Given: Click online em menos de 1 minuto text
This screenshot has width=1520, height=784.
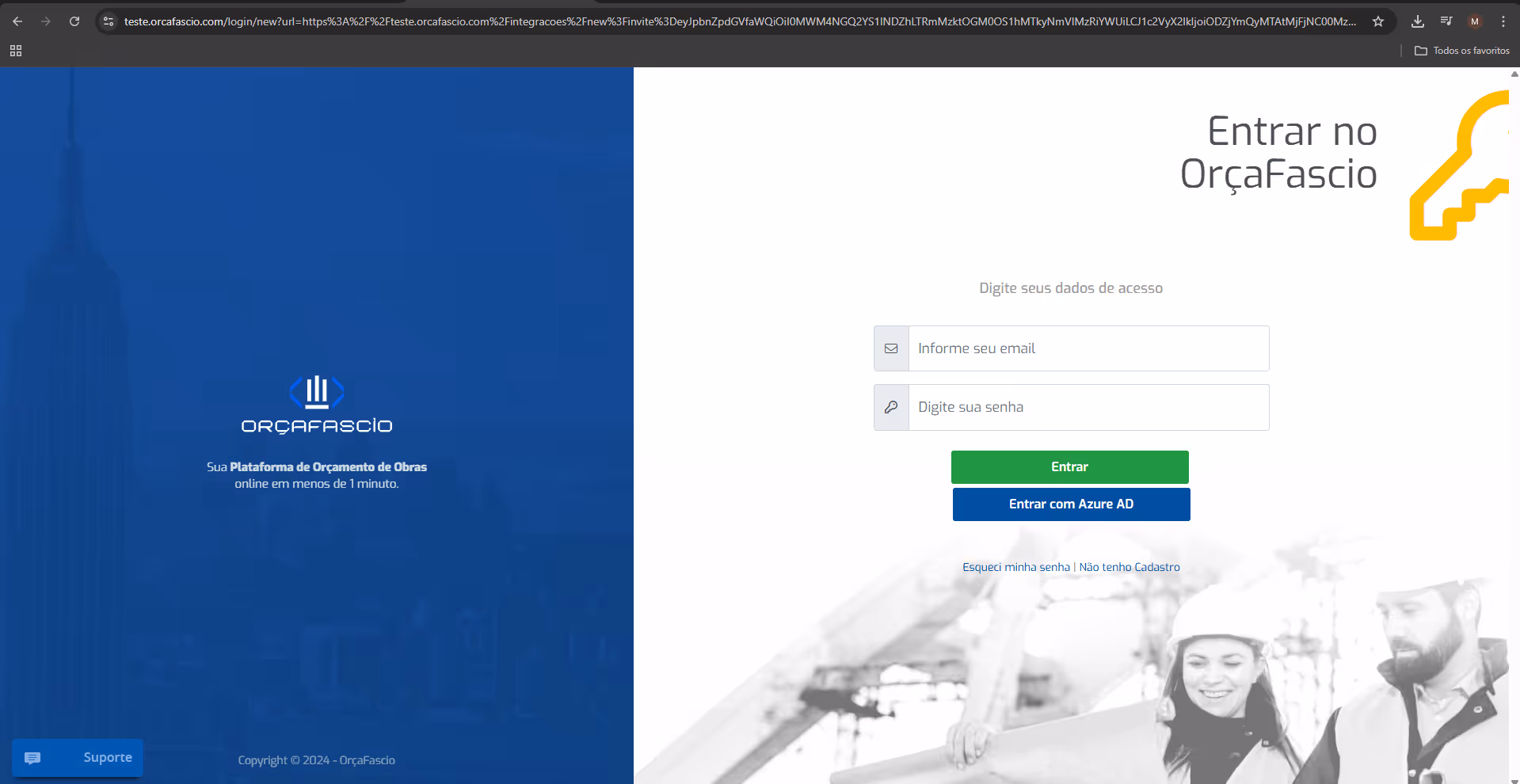Looking at the screenshot, I should point(317,484).
